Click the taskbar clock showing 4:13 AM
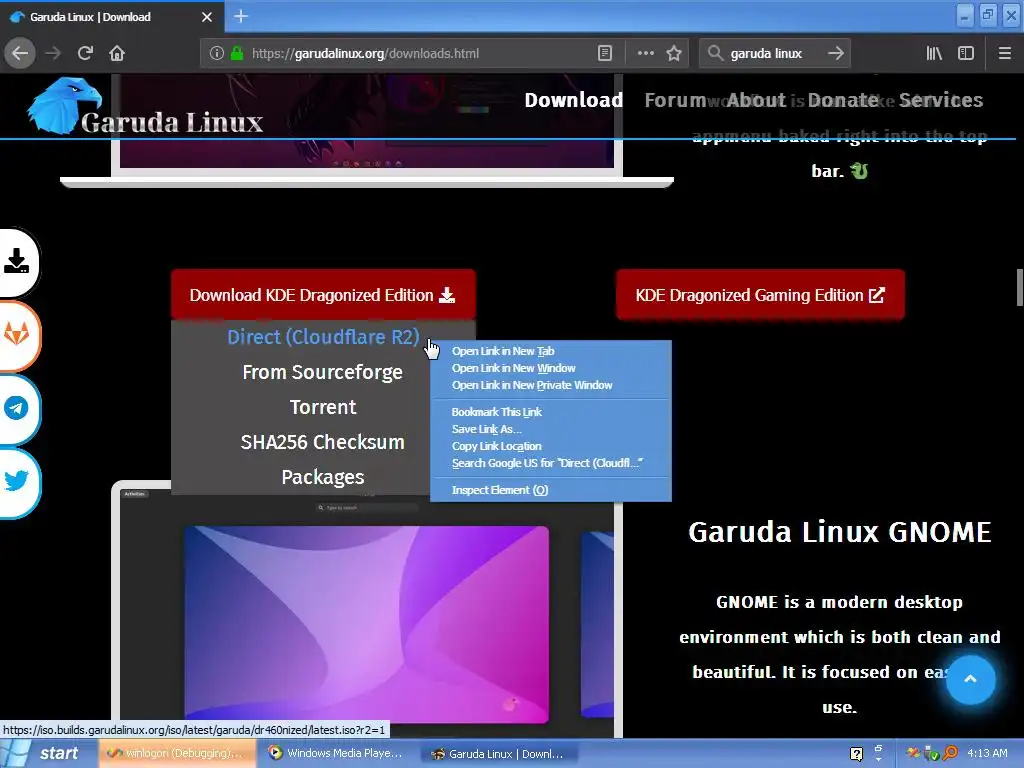The image size is (1024, 768). pyautogui.click(x=987, y=753)
